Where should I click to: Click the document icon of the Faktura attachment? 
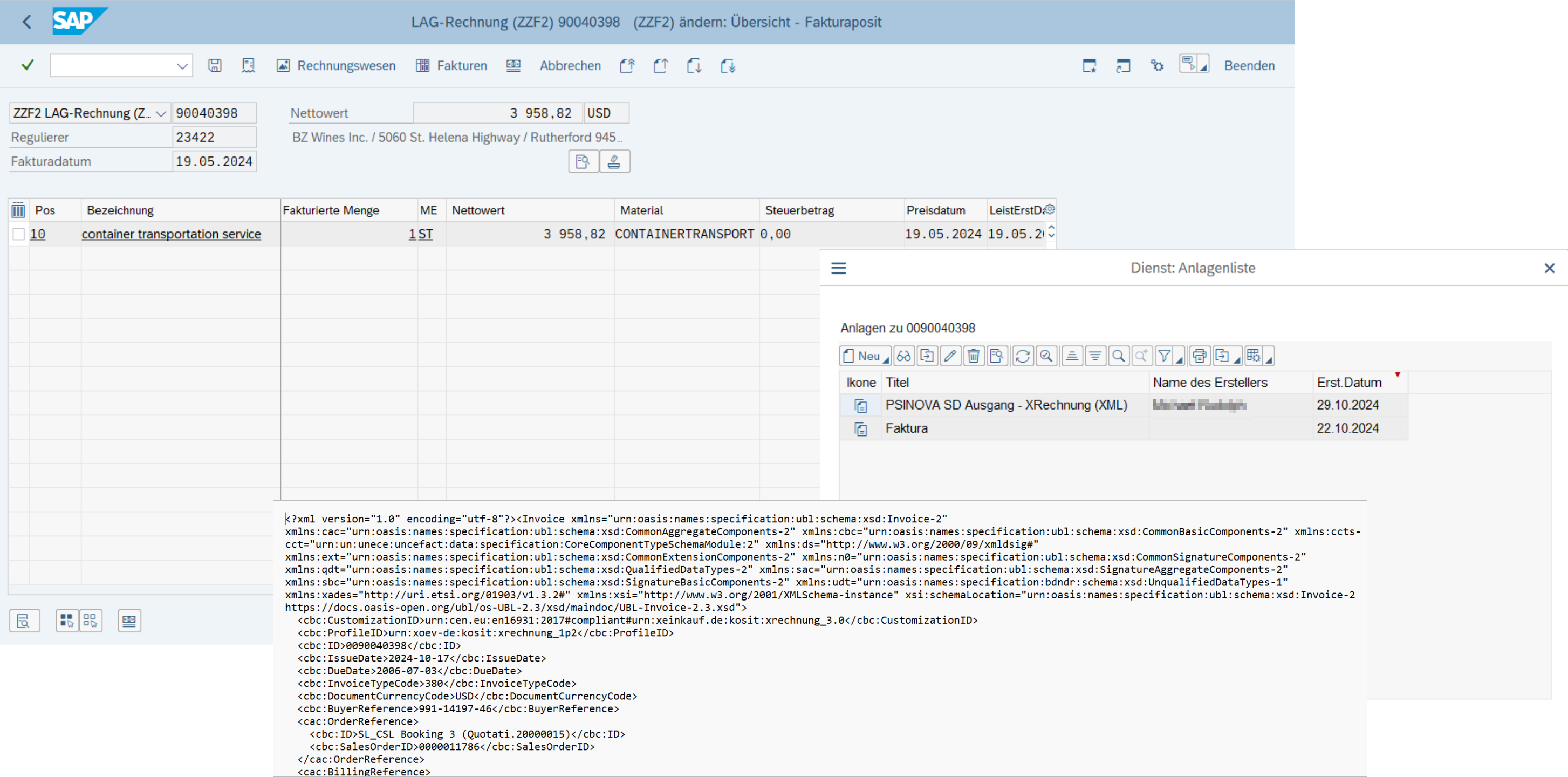click(x=861, y=430)
